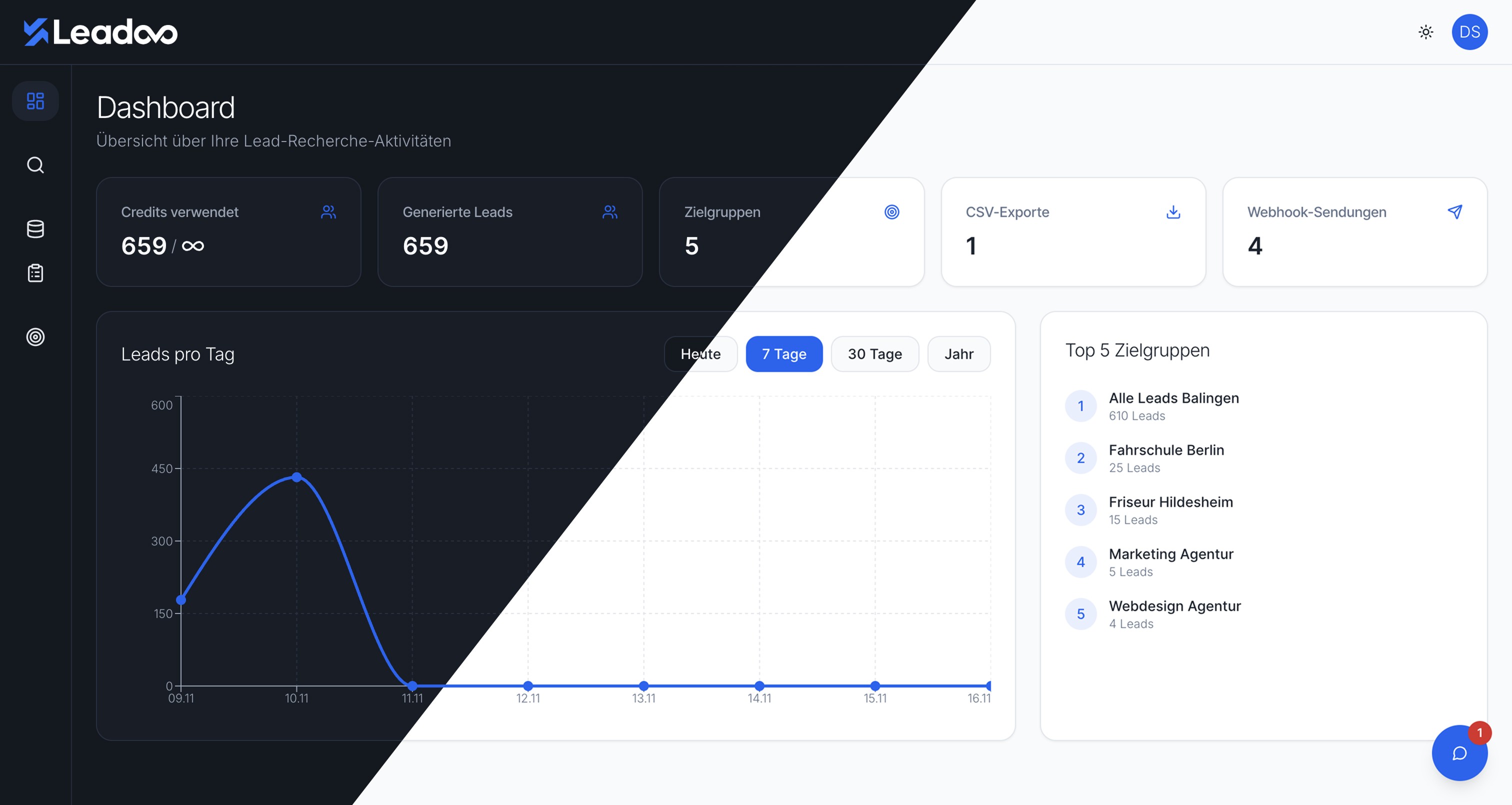Screen dimensions: 1512x805
Task: Click the target icon on Zielgruppen card
Action: click(x=891, y=212)
